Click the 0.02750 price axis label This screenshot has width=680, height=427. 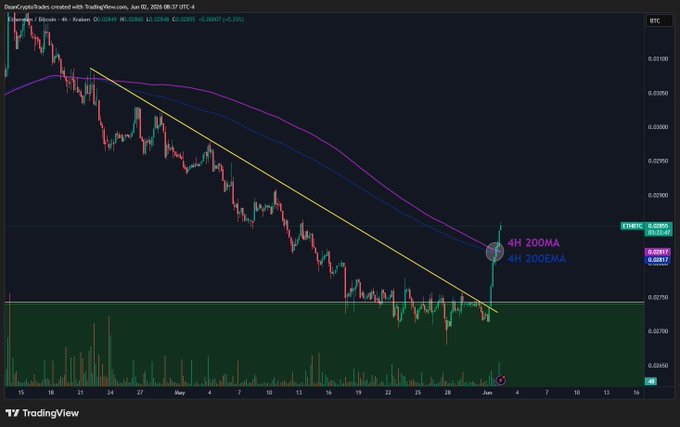(x=658, y=298)
